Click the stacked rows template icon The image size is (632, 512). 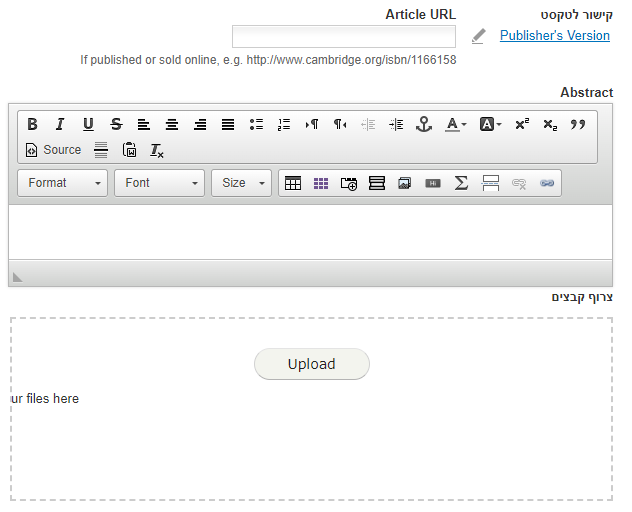coord(377,183)
